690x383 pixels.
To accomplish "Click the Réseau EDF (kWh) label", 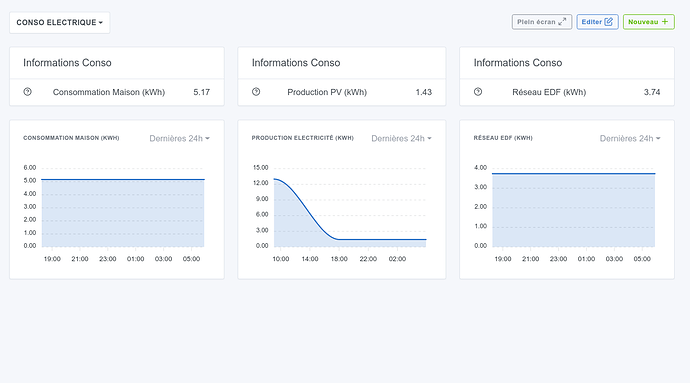I will pos(549,92).
